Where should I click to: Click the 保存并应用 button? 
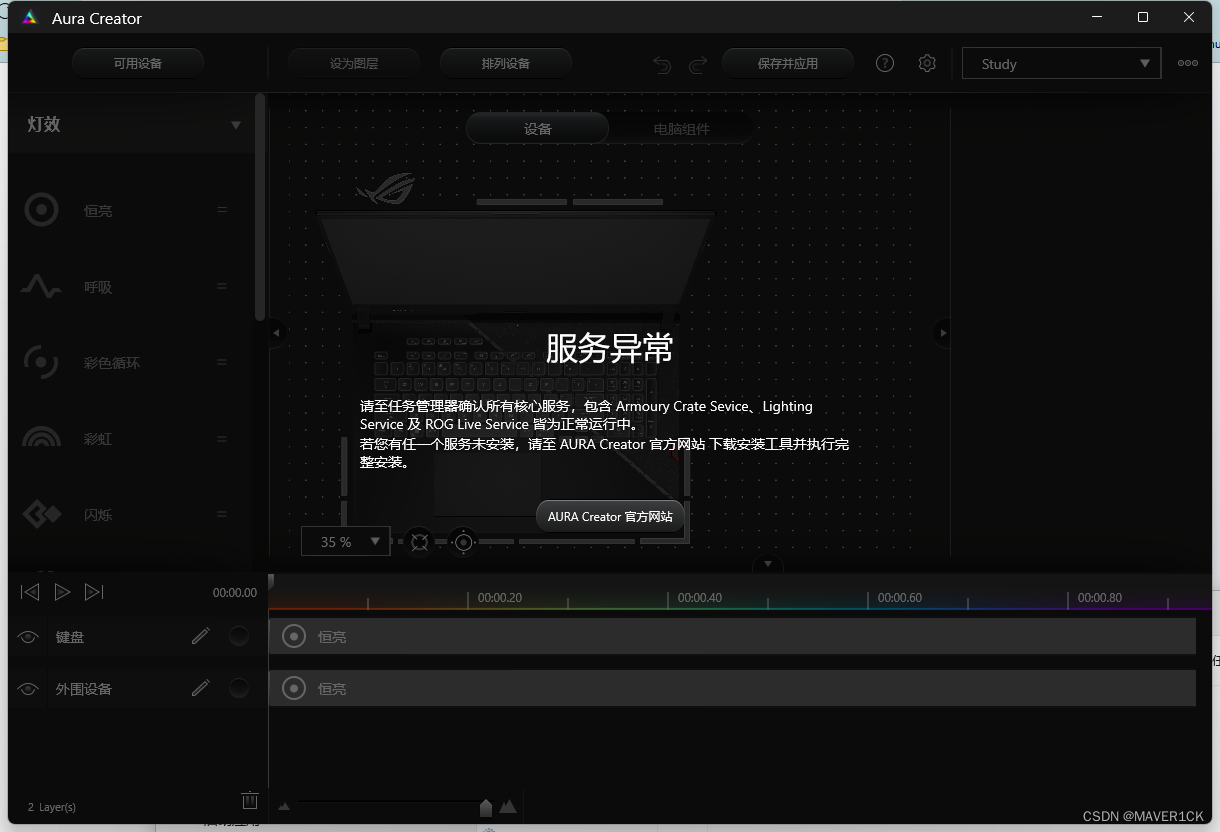pyautogui.click(x=788, y=63)
